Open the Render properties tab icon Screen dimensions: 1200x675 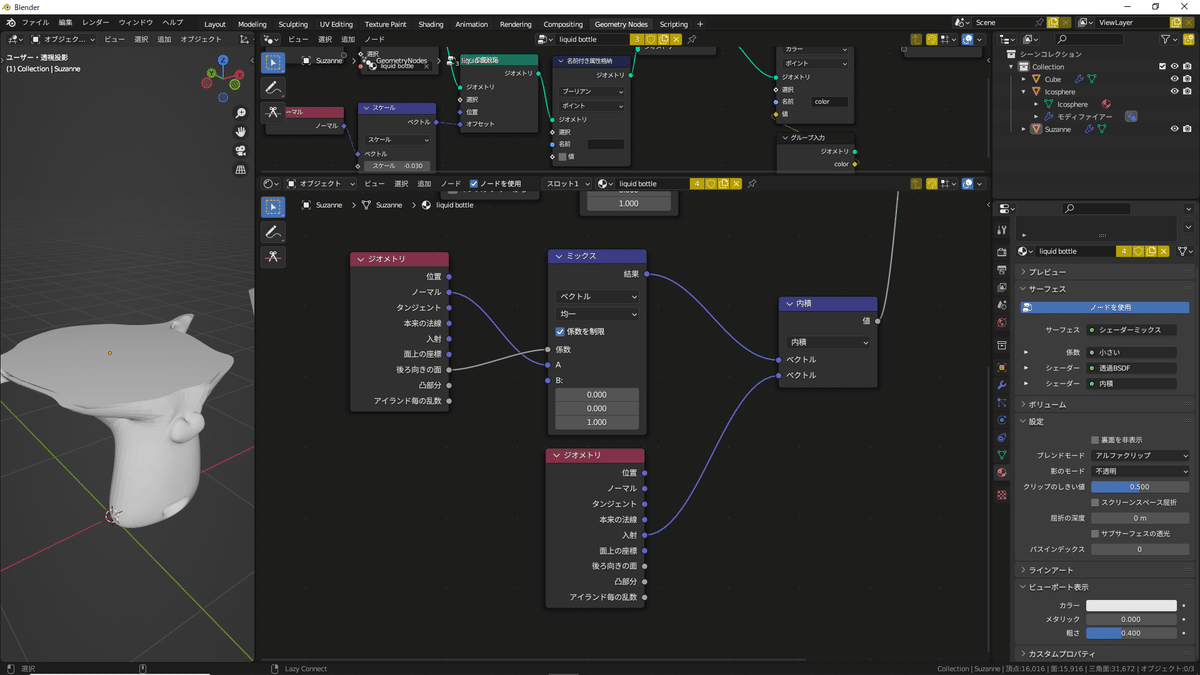1002,252
